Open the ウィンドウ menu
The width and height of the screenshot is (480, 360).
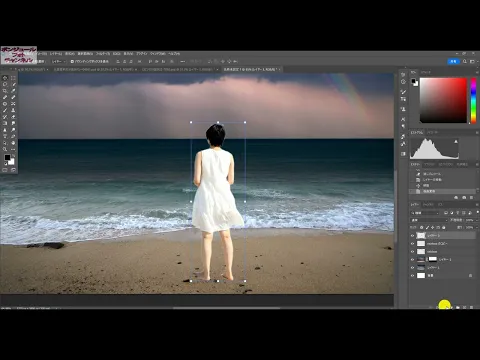(x=157, y=54)
